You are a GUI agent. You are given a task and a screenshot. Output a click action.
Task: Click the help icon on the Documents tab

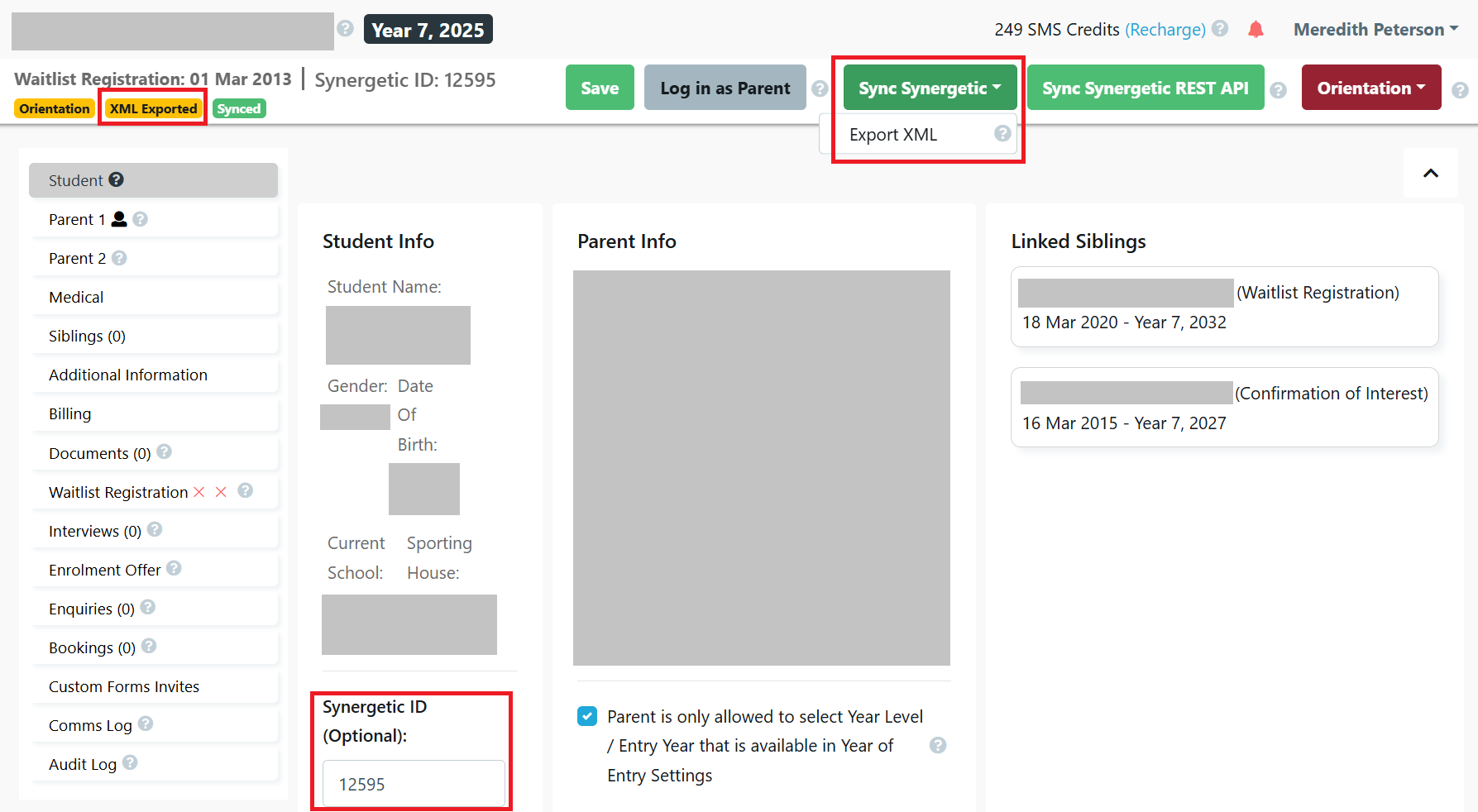tap(165, 452)
